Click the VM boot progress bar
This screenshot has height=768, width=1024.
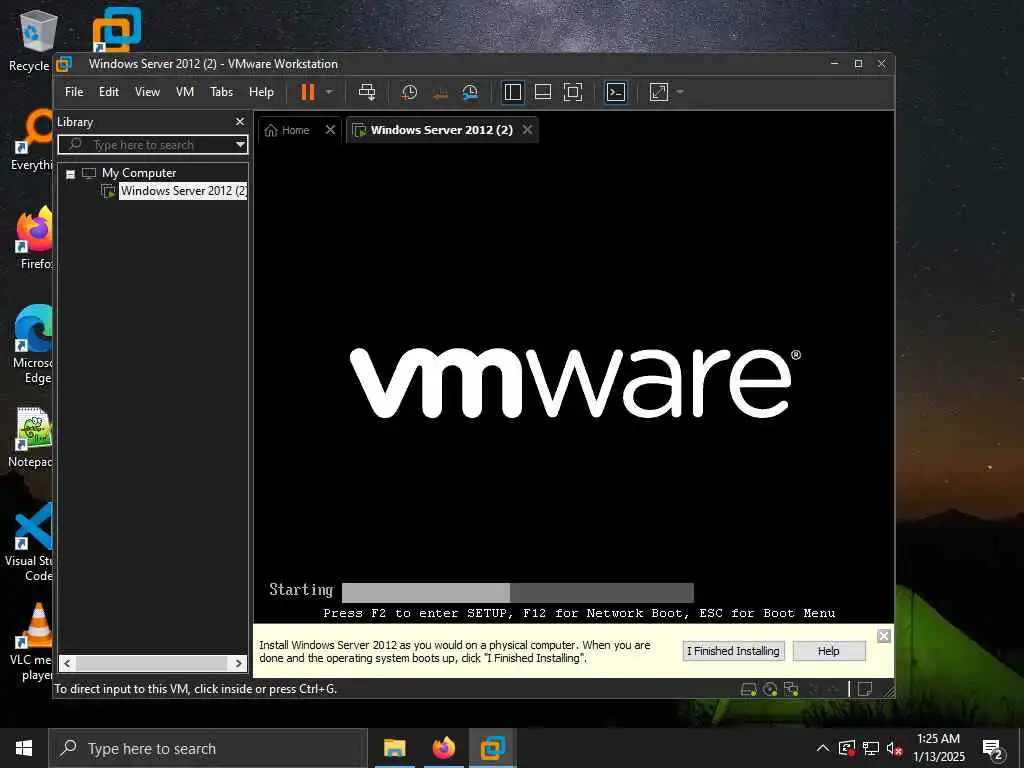click(x=517, y=593)
